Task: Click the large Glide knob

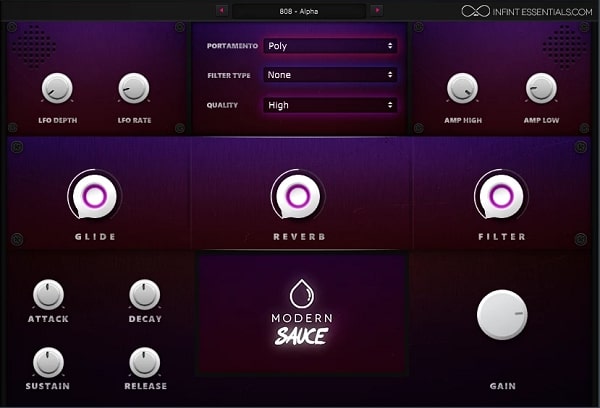Action: (x=95, y=196)
